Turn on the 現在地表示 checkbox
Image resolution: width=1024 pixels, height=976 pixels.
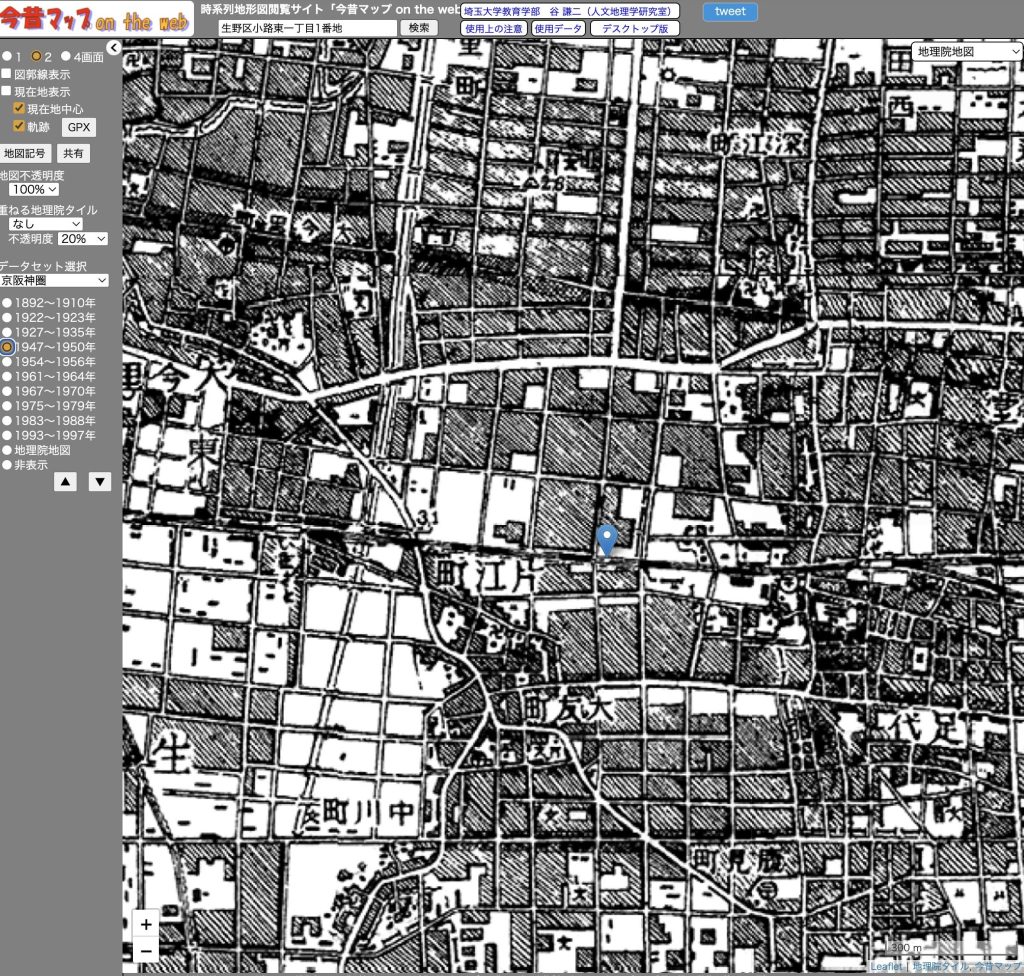coord(7,91)
